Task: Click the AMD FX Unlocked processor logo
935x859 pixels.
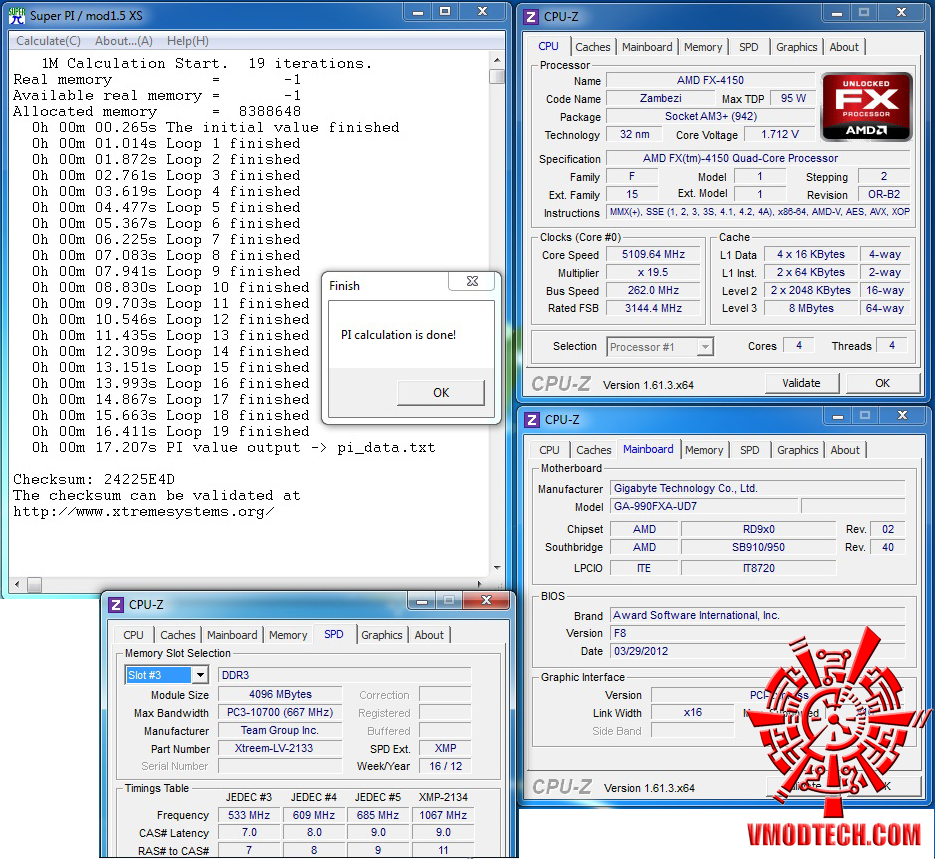Action: pyautogui.click(x=866, y=107)
